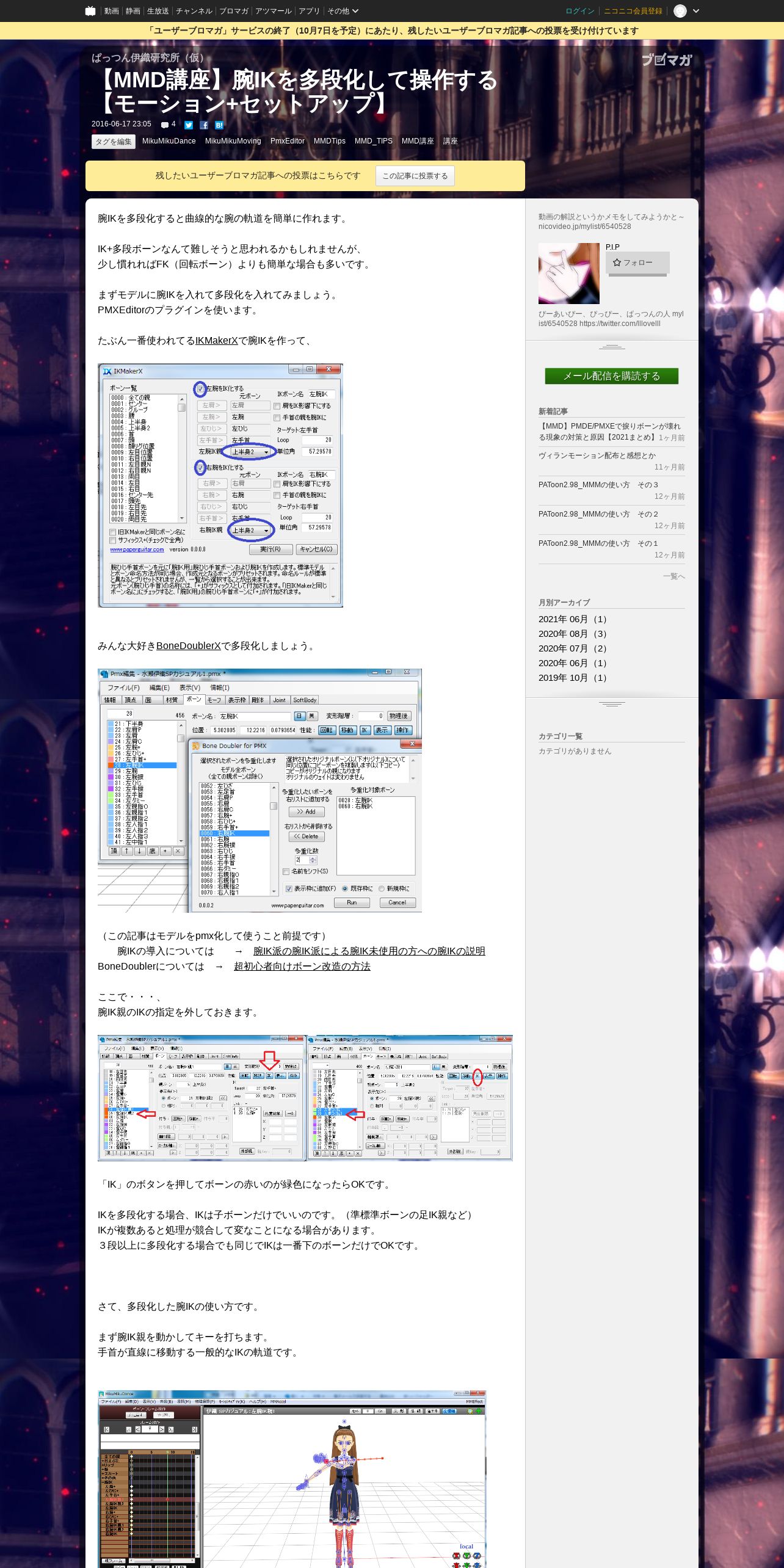The width and height of the screenshot is (784, 1568).
Task: Click the ブロマガ logo in the header
Action: (x=666, y=60)
